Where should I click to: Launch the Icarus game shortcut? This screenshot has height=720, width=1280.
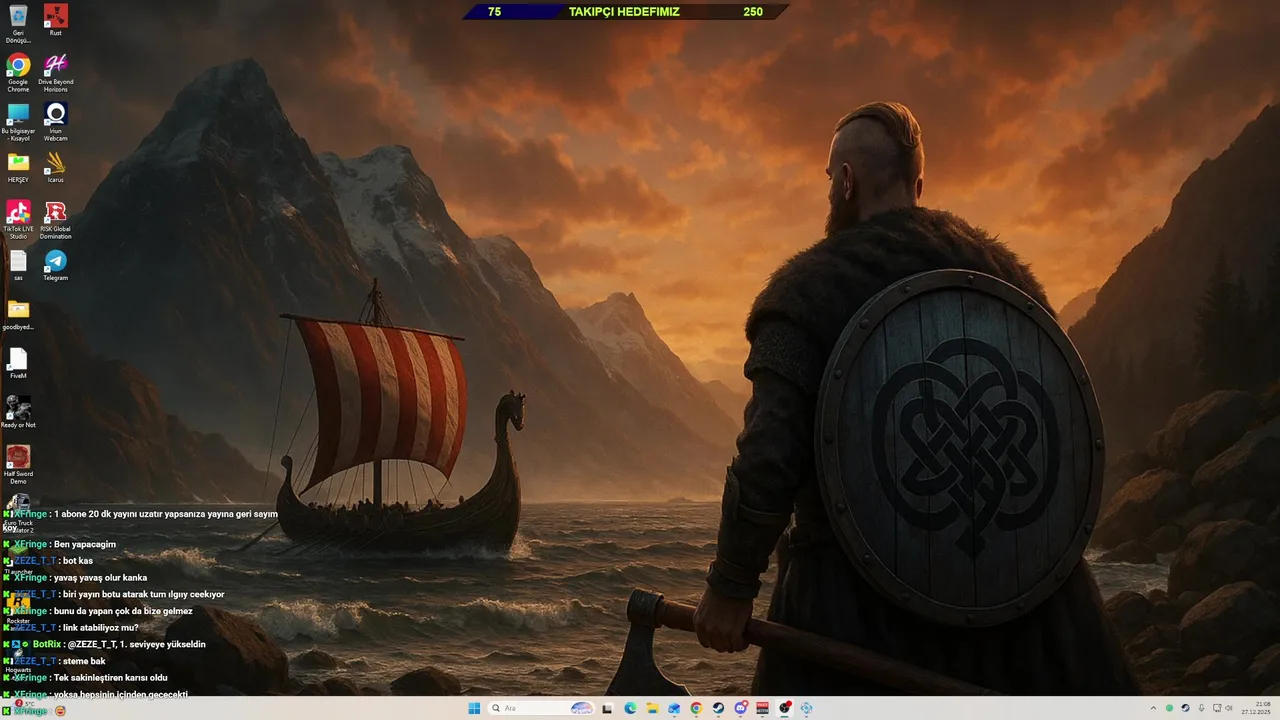point(56,167)
